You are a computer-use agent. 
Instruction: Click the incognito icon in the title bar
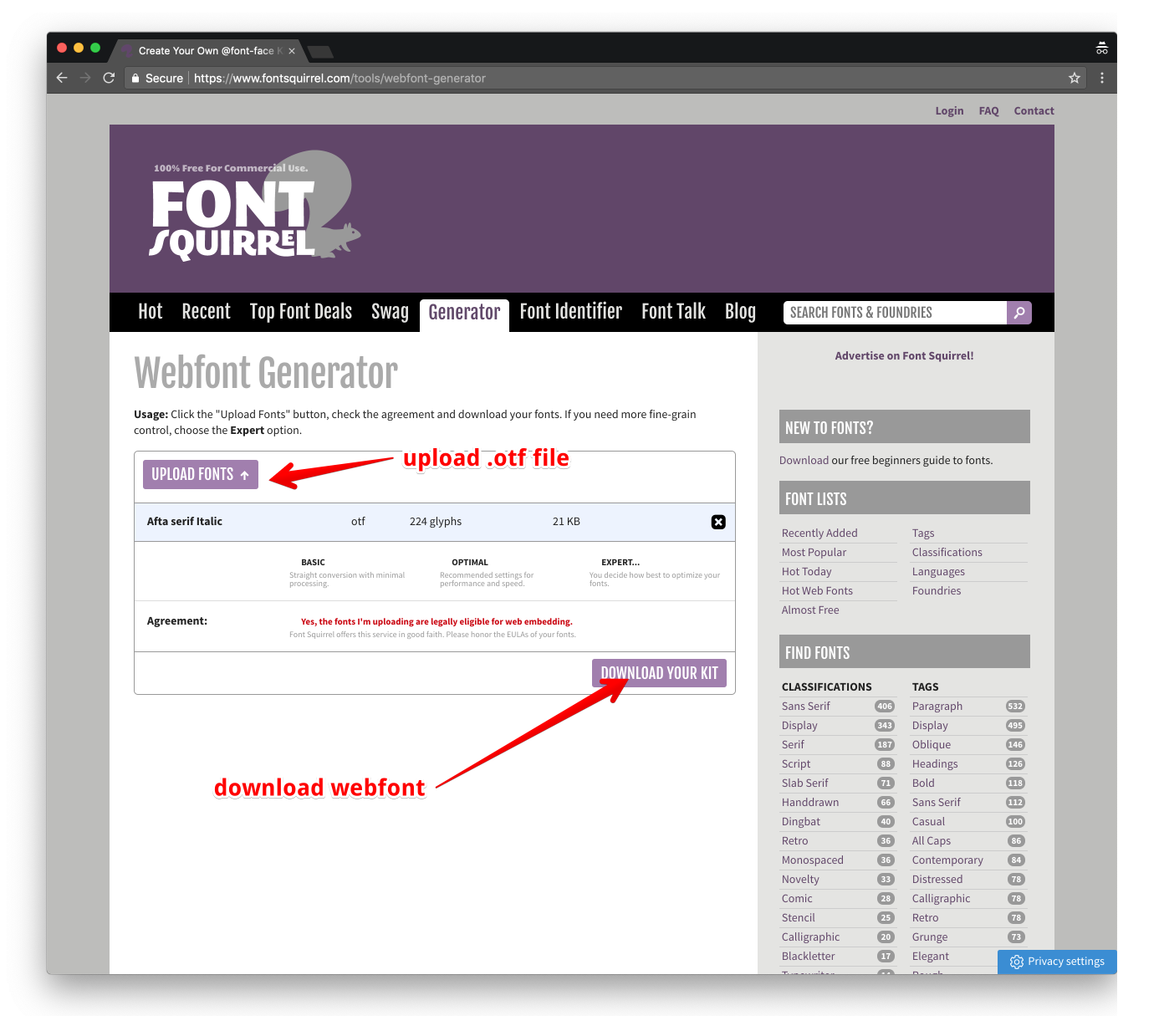tap(1102, 48)
